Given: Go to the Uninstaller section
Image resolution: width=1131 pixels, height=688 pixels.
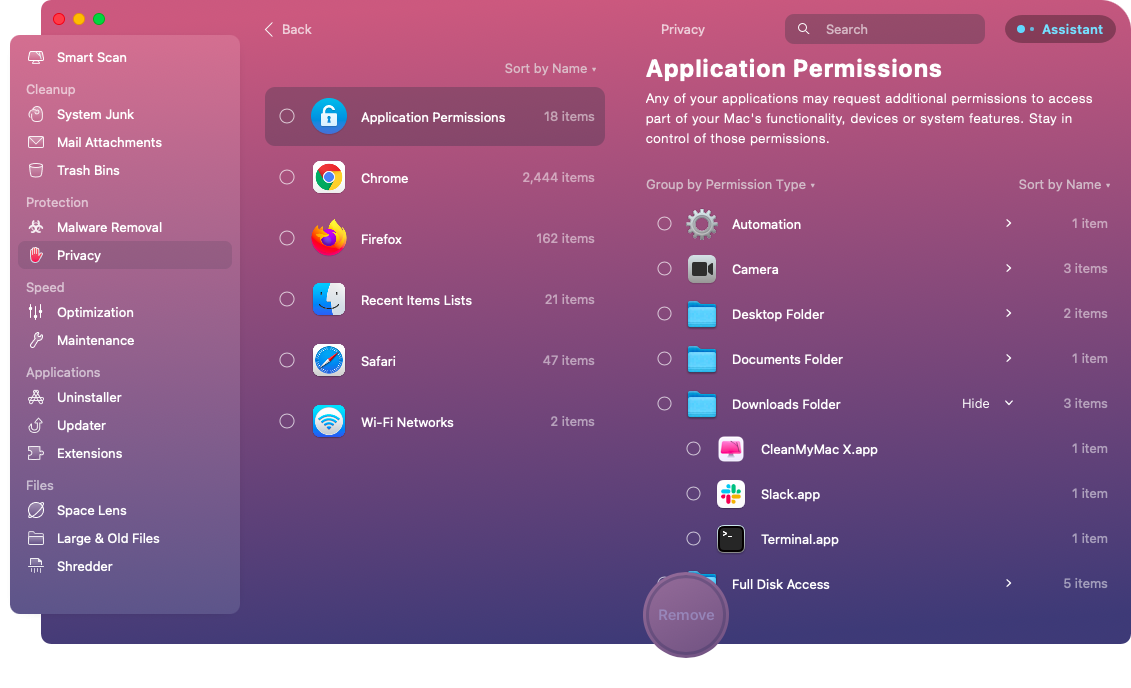Looking at the screenshot, I should (124, 397).
